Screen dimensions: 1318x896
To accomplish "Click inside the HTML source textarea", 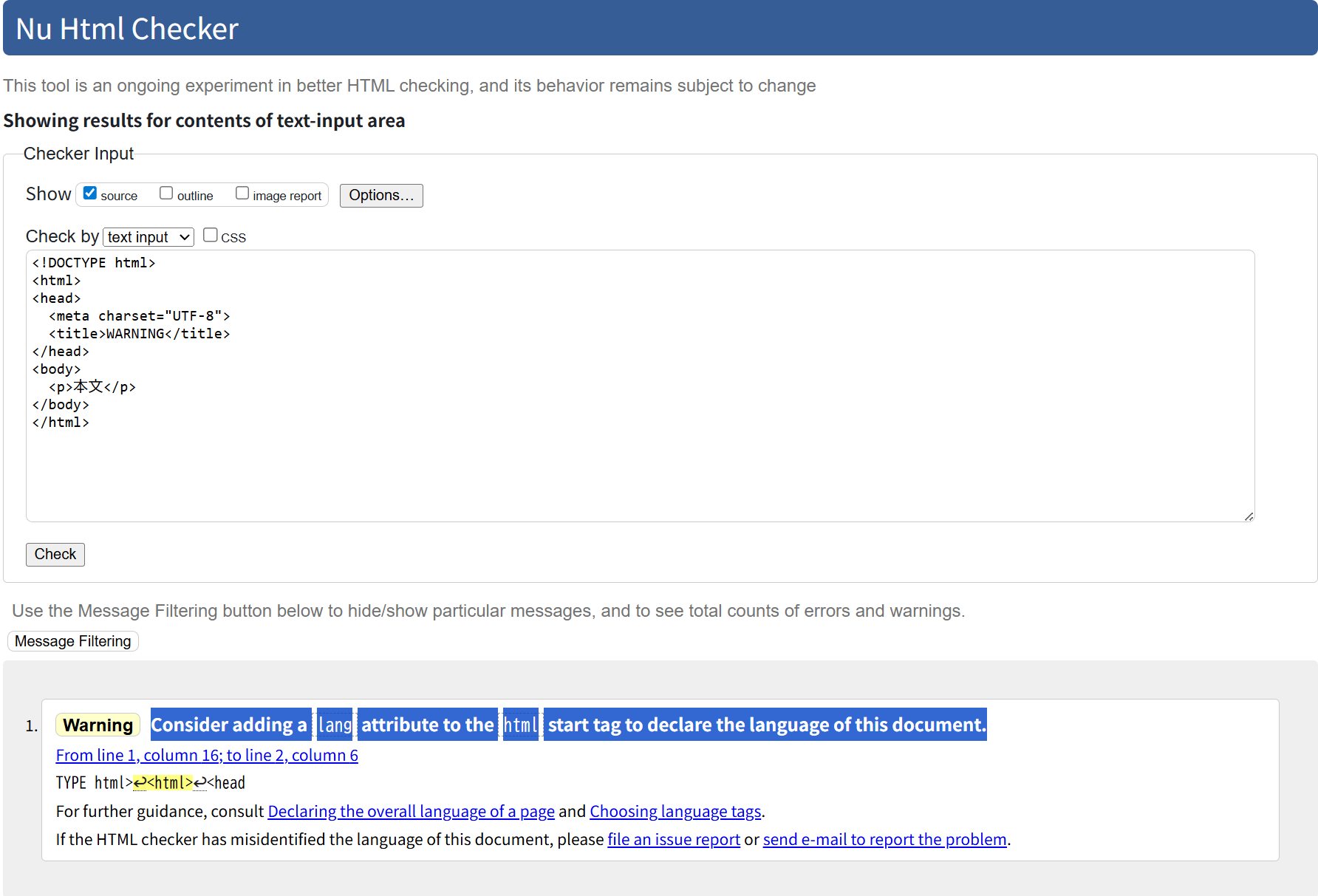I will coord(640,386).
